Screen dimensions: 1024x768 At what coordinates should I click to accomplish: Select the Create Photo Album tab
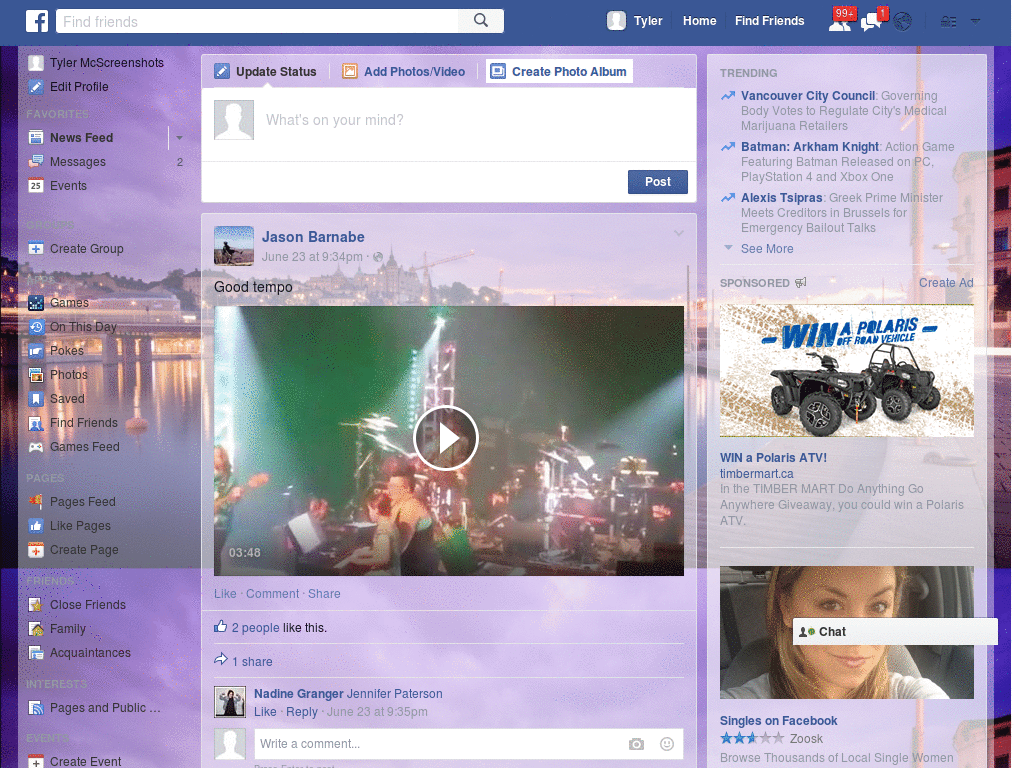(x=559, y=71)
